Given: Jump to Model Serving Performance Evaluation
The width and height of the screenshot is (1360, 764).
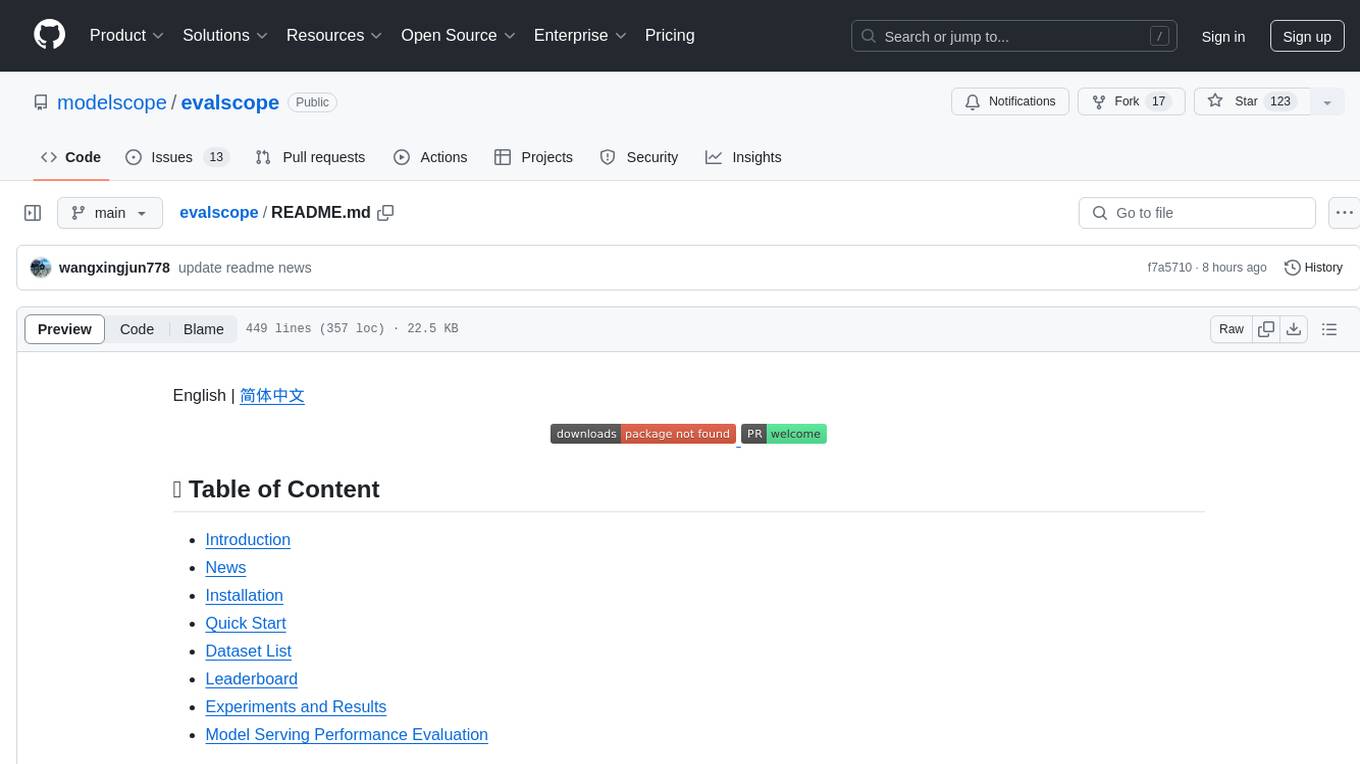Looking at the screenshot, I should tap(347, 735).
